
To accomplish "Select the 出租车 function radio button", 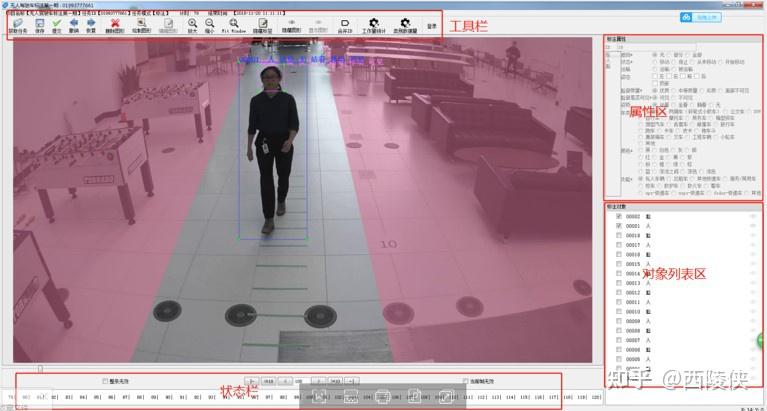I will pyautogui.click(x=669, y=179).
